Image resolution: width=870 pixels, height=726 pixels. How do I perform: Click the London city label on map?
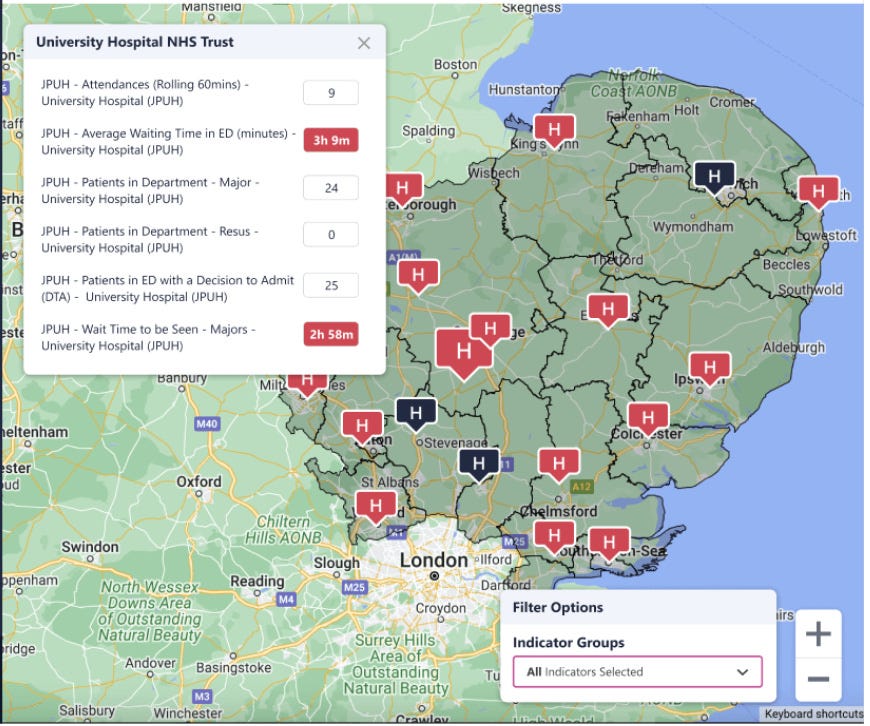[x=434, y=561]
